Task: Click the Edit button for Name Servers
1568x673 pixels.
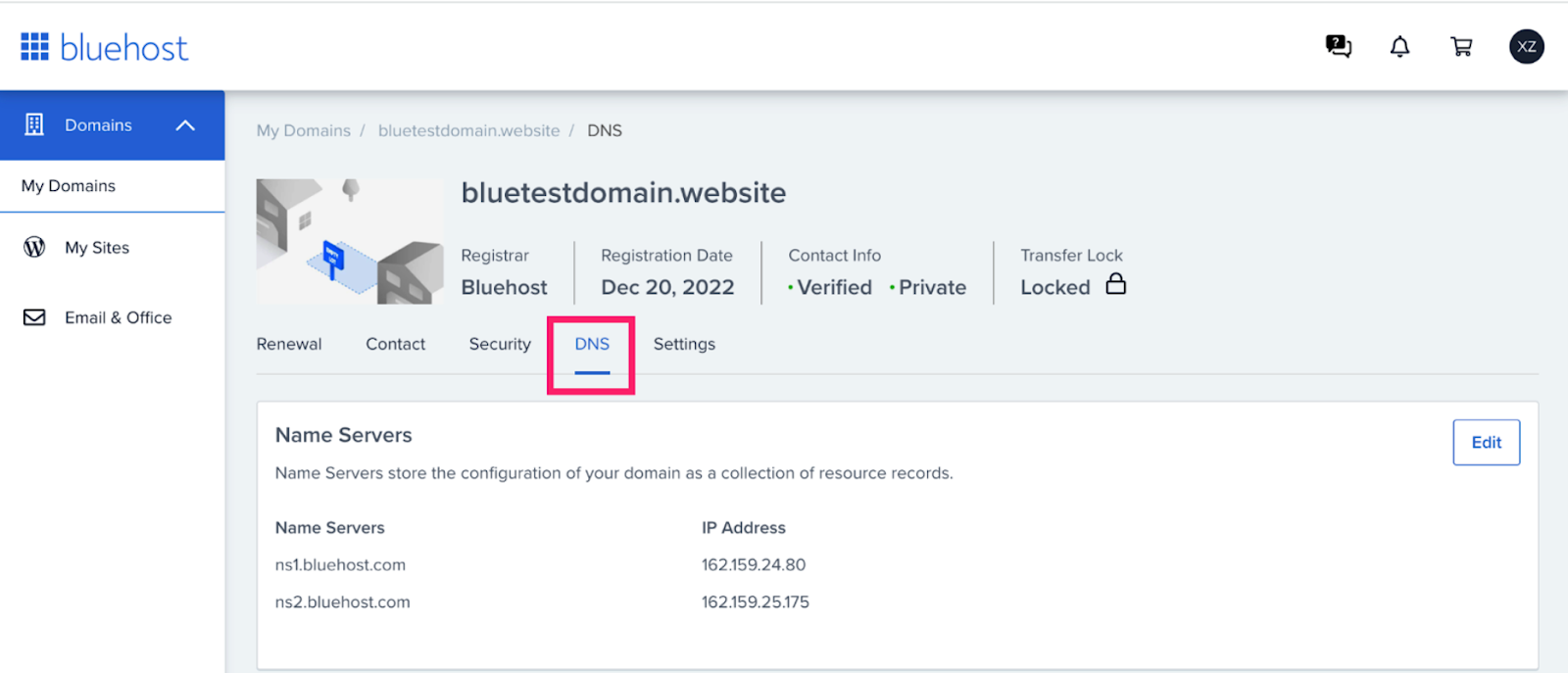Action: coord(1486,442)
